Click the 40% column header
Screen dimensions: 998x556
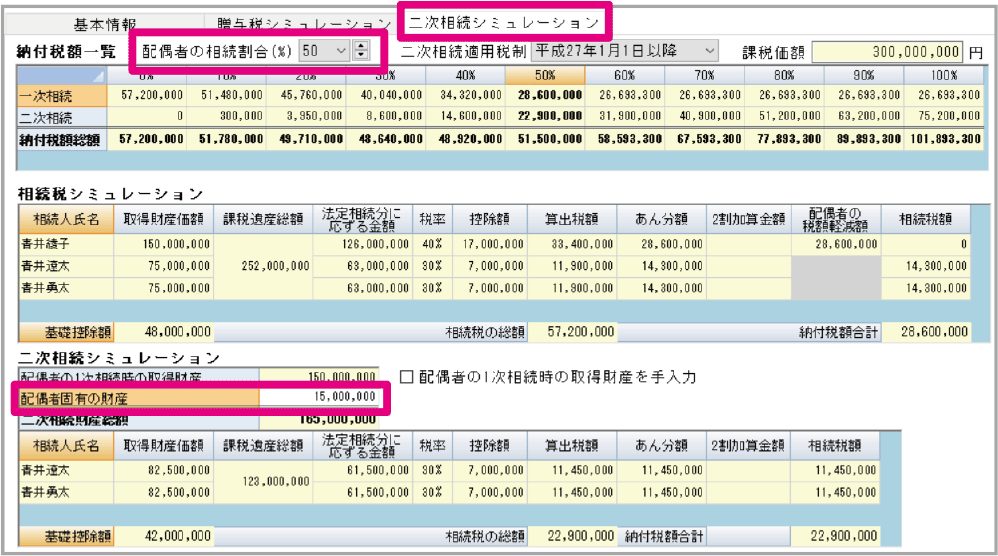465,76
